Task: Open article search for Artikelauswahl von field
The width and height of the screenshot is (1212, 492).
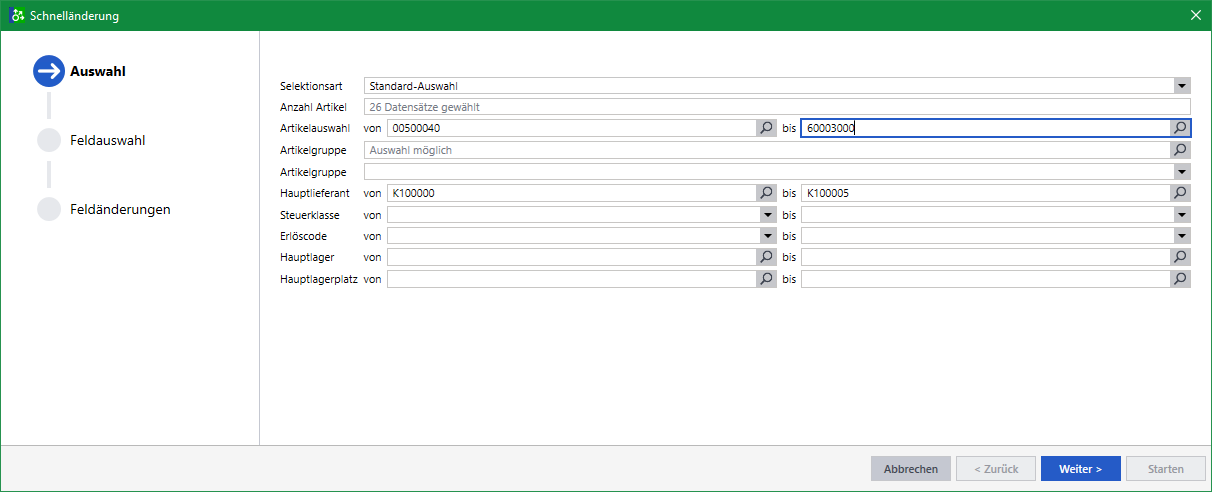Action: pyautogui.click(x=767, y=128)
